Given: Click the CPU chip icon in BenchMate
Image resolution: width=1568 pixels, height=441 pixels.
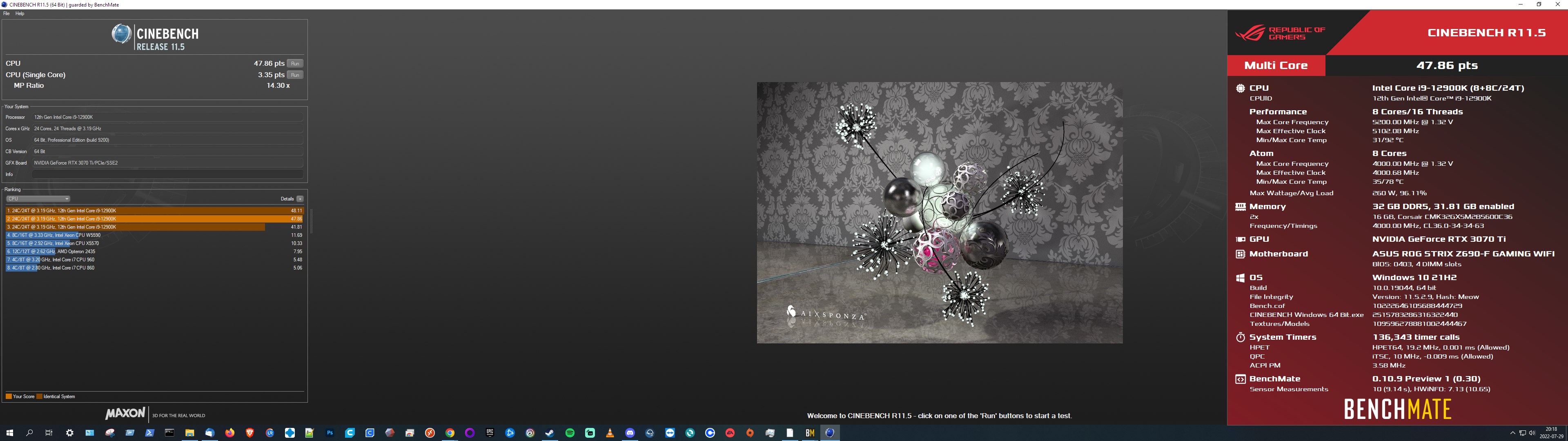Looking at the screenshot, I should click(1240, 88).
